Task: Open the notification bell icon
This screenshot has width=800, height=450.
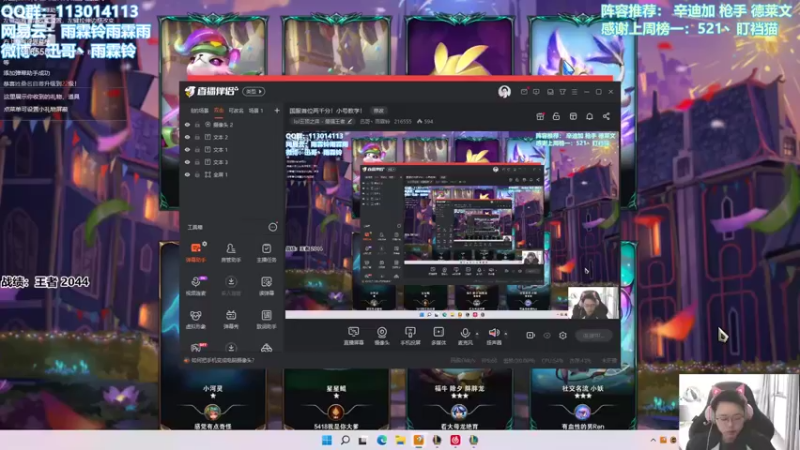Action: click(589, 116)
